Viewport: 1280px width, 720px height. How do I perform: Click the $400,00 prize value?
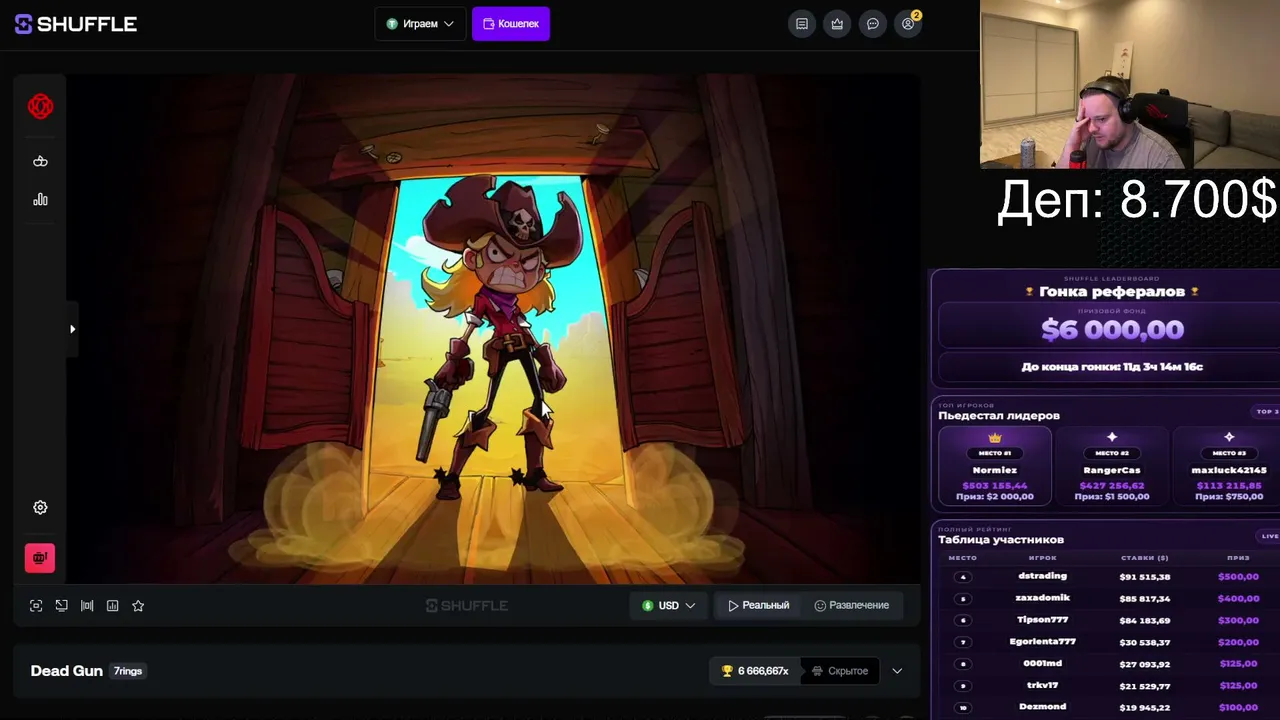coord(1238,599)
